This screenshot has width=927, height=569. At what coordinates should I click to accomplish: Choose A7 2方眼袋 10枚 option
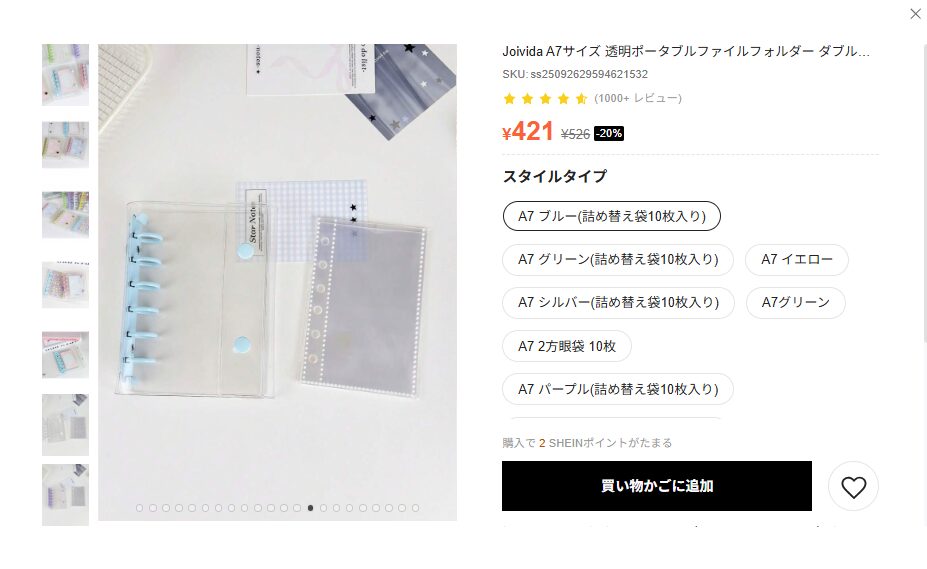[x=567, y=346]
